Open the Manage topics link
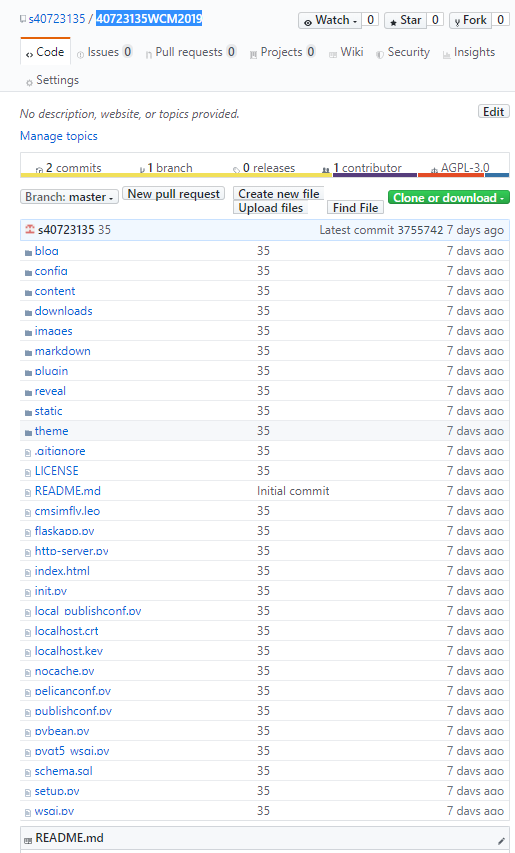This screenshot has height=853, width=515. click(x=59, y=136)
